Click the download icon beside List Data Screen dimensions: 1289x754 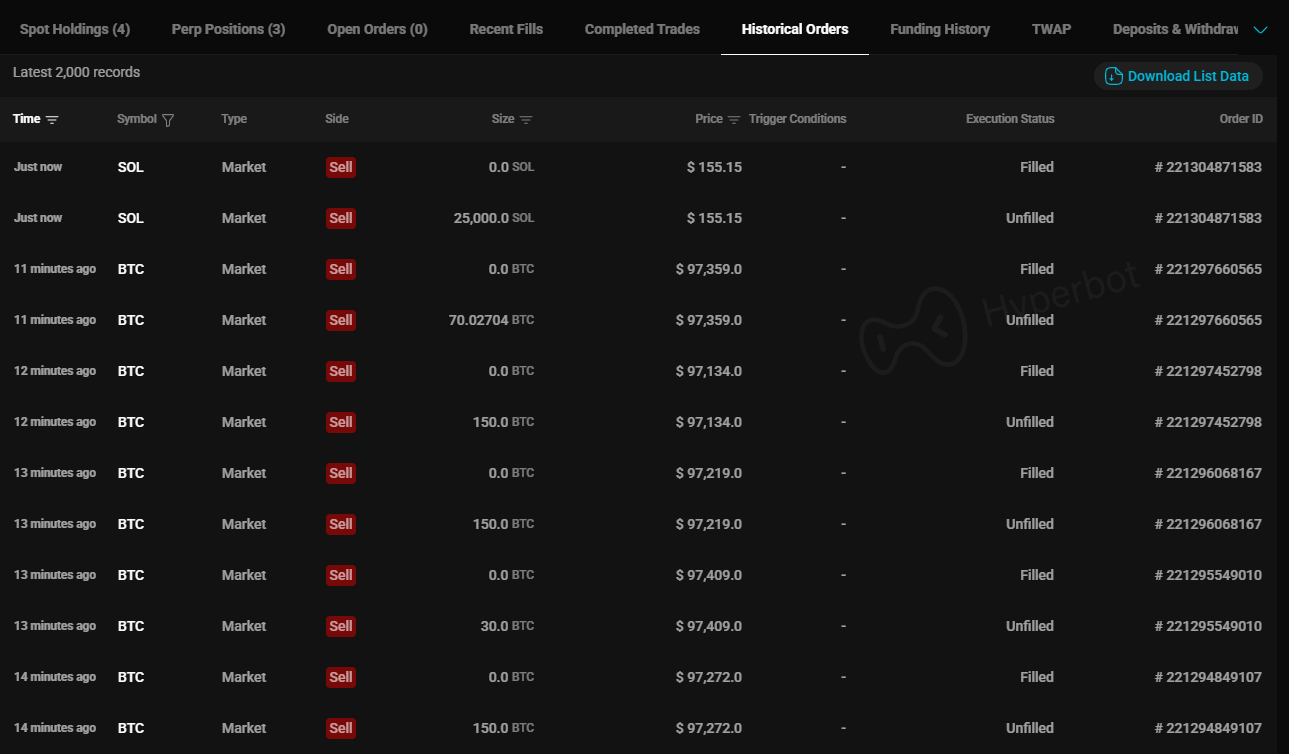coord(1113,76)
